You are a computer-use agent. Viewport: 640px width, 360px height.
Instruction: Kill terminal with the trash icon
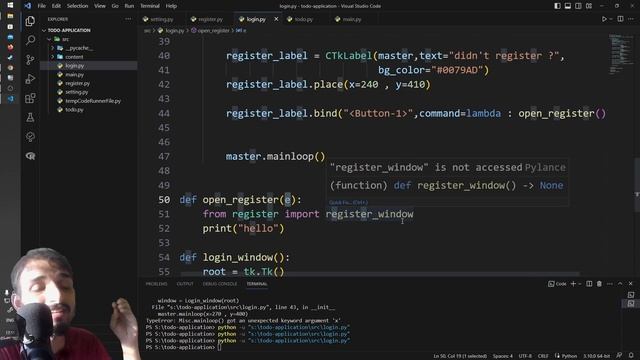click(599, 284)
